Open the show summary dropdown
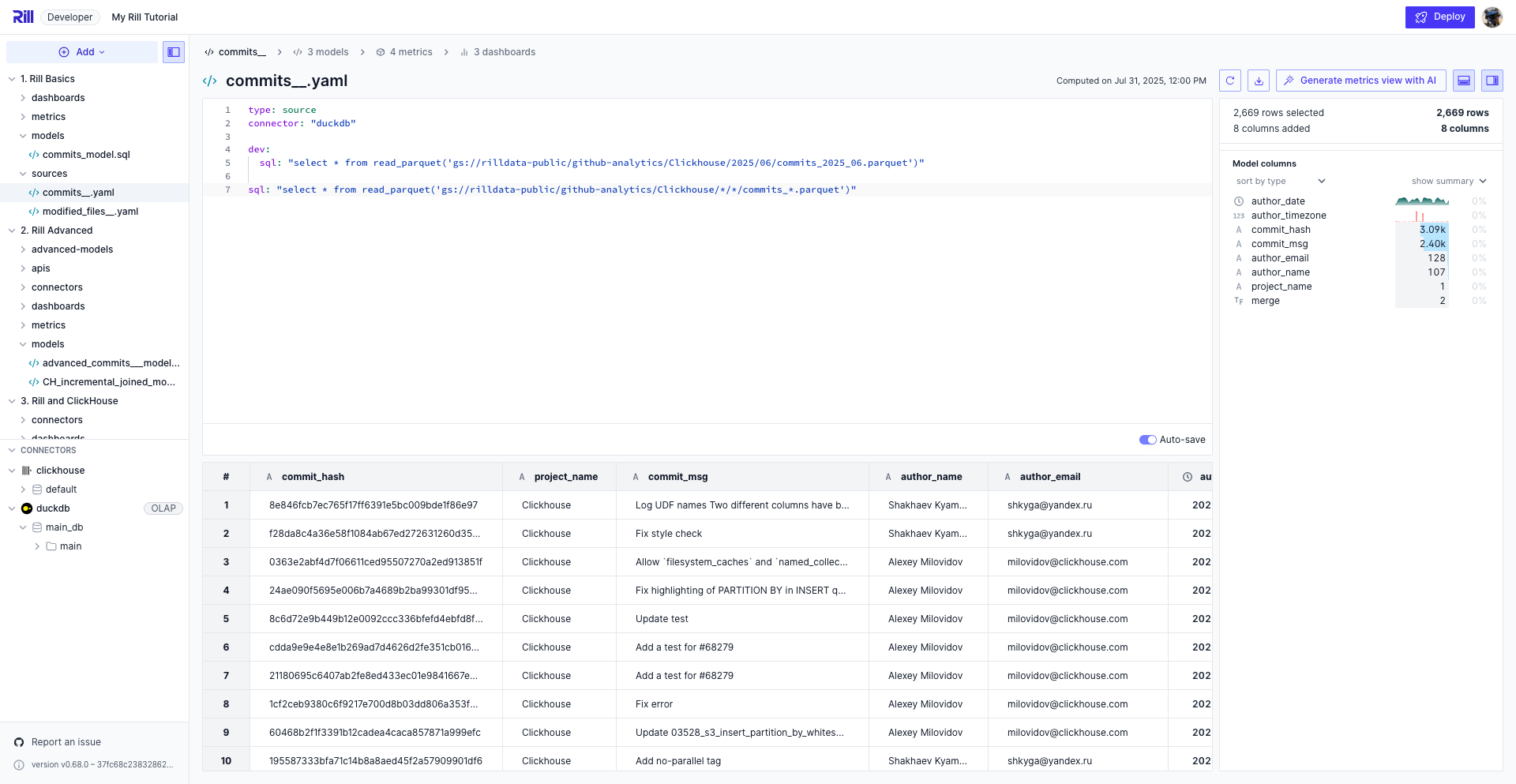Screen dimensions: 1516x784 click(x=1449, y=181)
